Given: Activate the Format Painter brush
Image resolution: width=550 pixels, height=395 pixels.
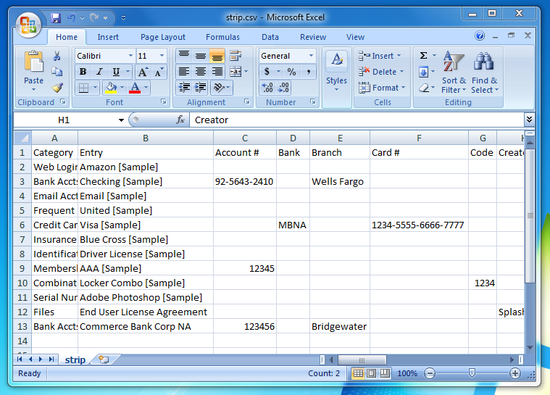Looking at the screenshot, I should [x=57, y=87].
